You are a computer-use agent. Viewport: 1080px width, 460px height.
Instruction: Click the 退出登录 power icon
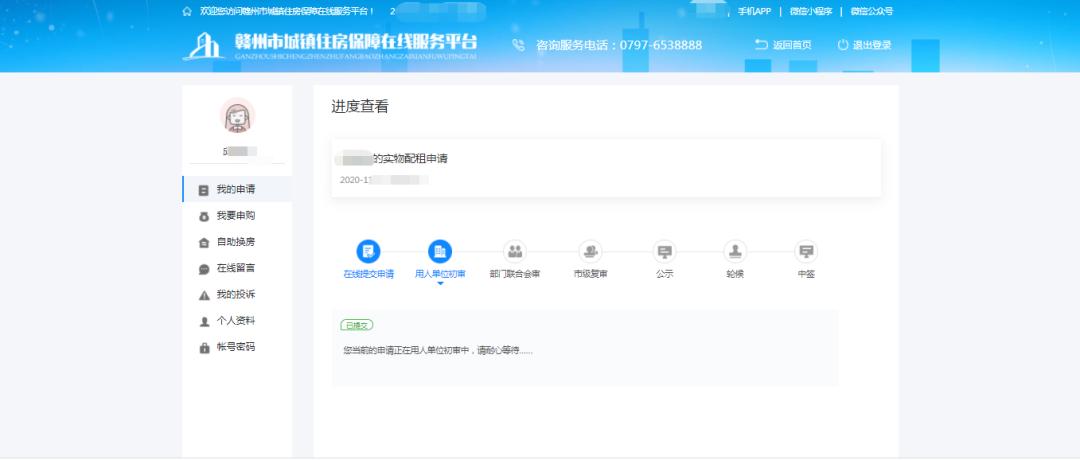tap(843, 45)
